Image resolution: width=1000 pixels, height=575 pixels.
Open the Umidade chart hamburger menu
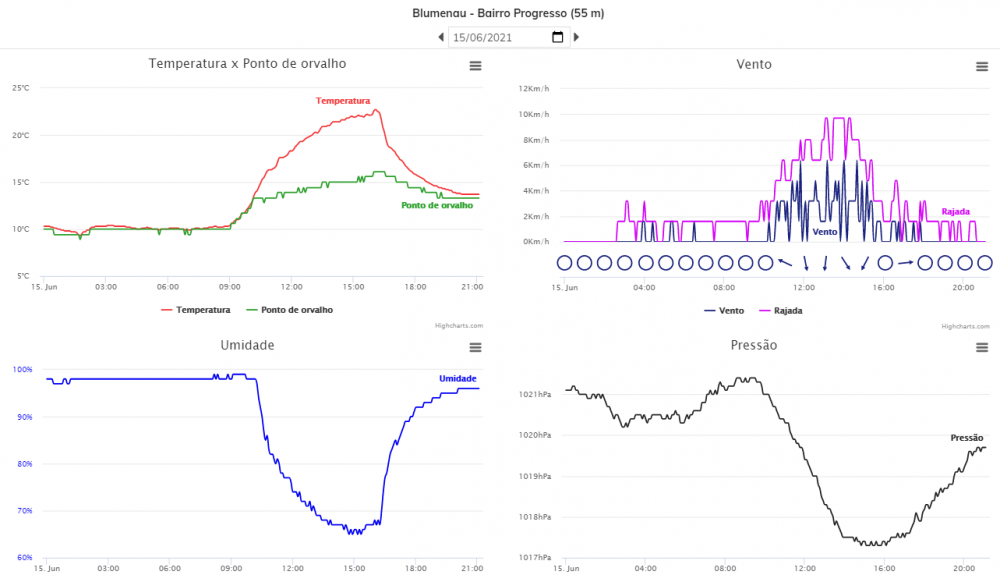pyautogui.click(x=476, y=347)
